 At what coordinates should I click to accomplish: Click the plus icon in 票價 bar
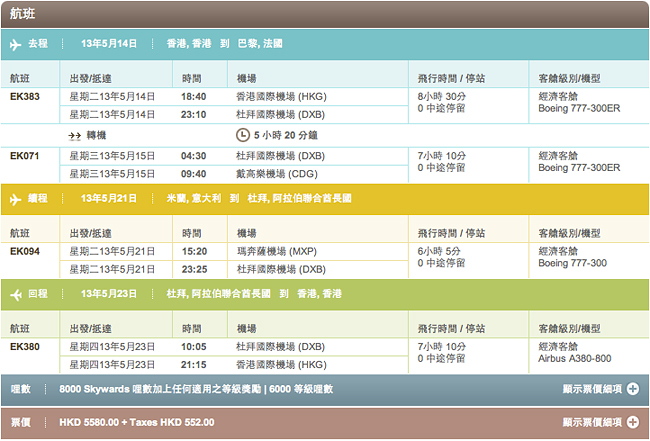[x=632, y=423]
